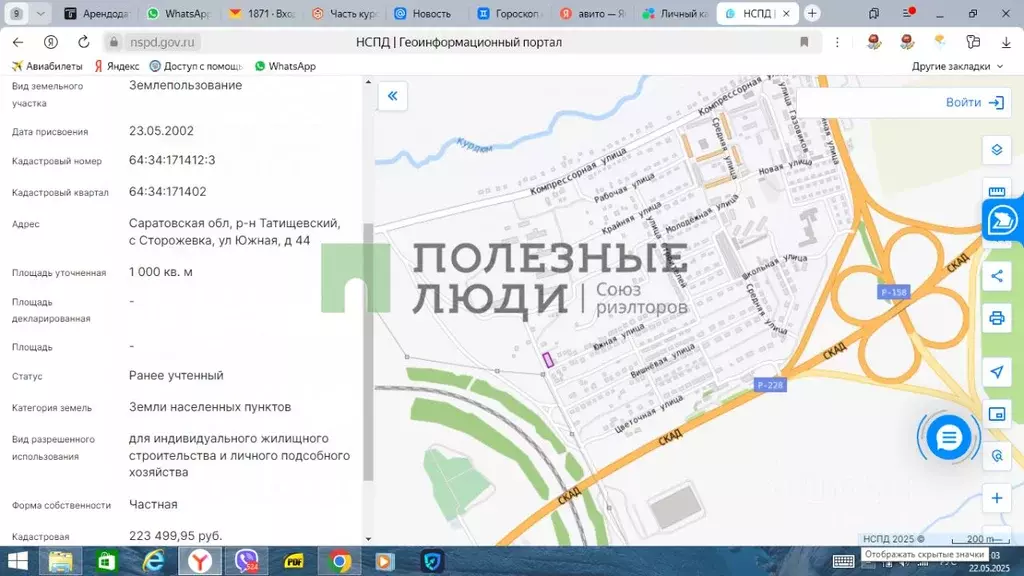This screenshot has height=576, width=1024.
Task: Open the mini-map overview icon
Action: 997,414
